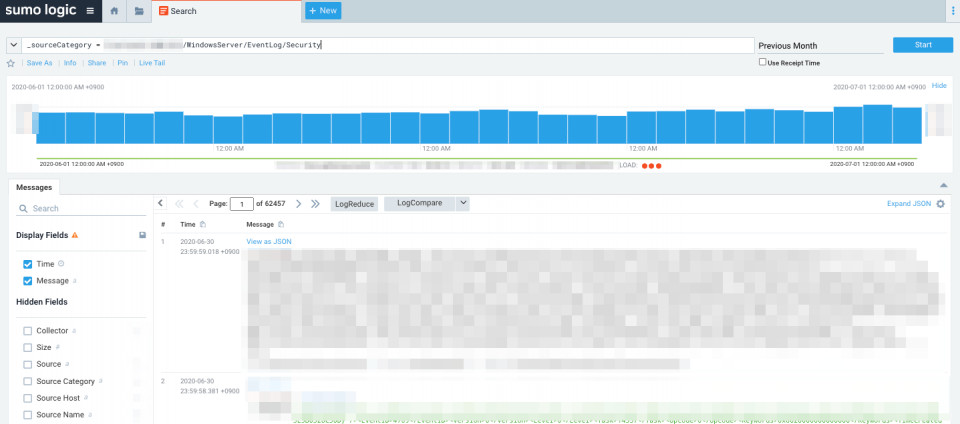Click the page number input box
This screenshot has width=960, height=424.
click(242, 204)
